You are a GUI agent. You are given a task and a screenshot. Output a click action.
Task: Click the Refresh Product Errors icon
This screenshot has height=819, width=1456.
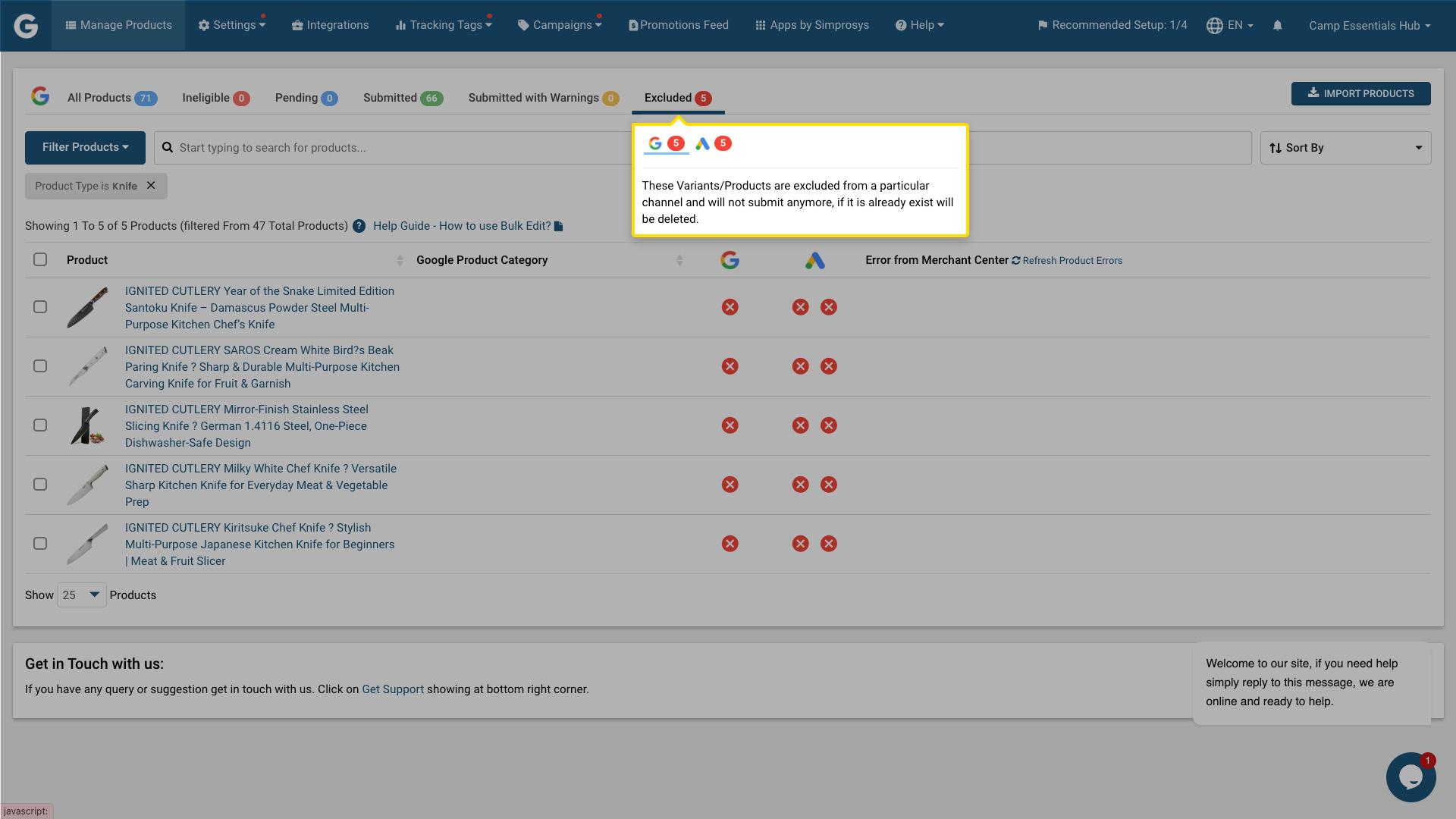click(x=1015, y=260)
